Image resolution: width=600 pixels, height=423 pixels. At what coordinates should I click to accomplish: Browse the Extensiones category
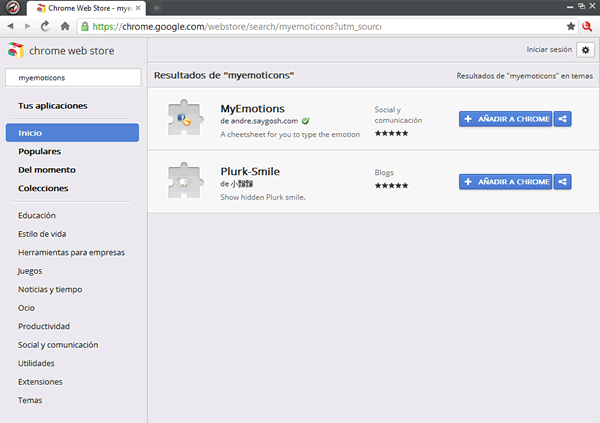click(x=40, y=382)
